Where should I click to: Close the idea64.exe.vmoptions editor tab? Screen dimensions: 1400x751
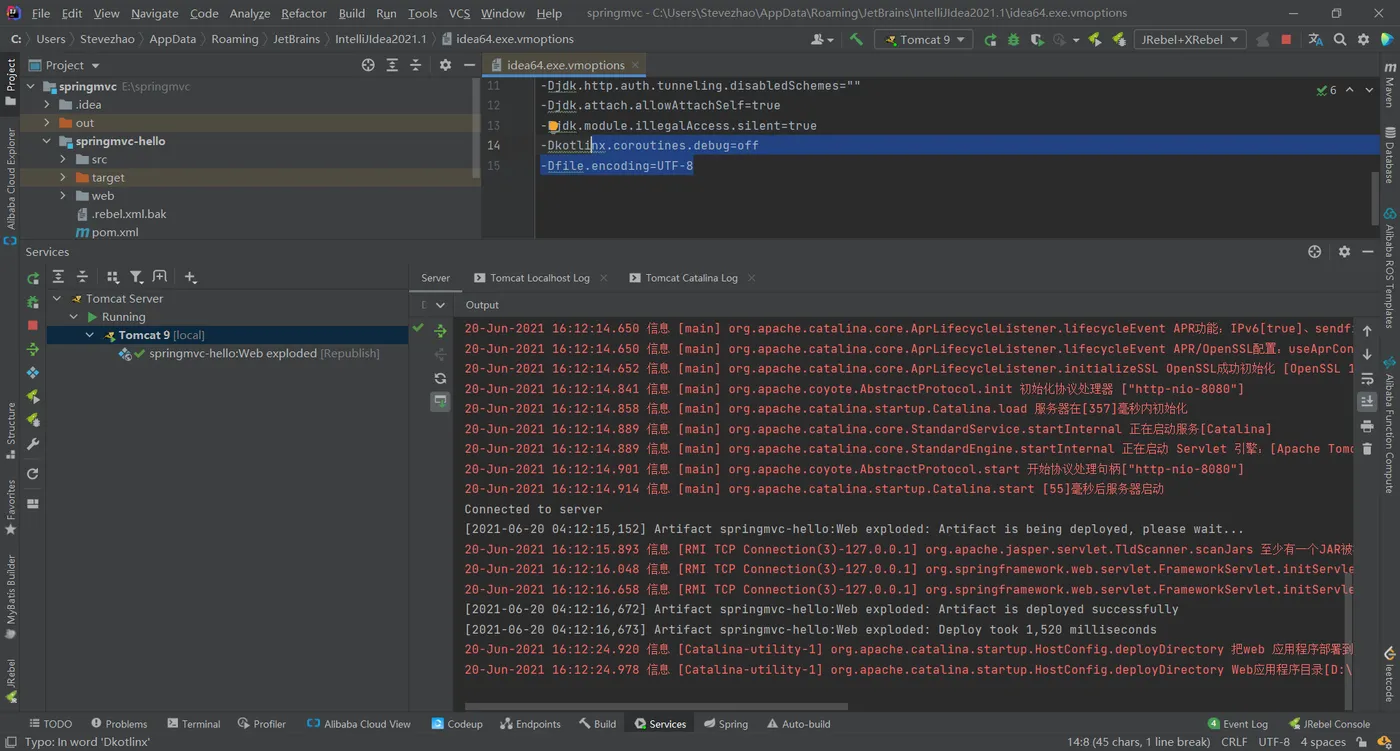635,65
